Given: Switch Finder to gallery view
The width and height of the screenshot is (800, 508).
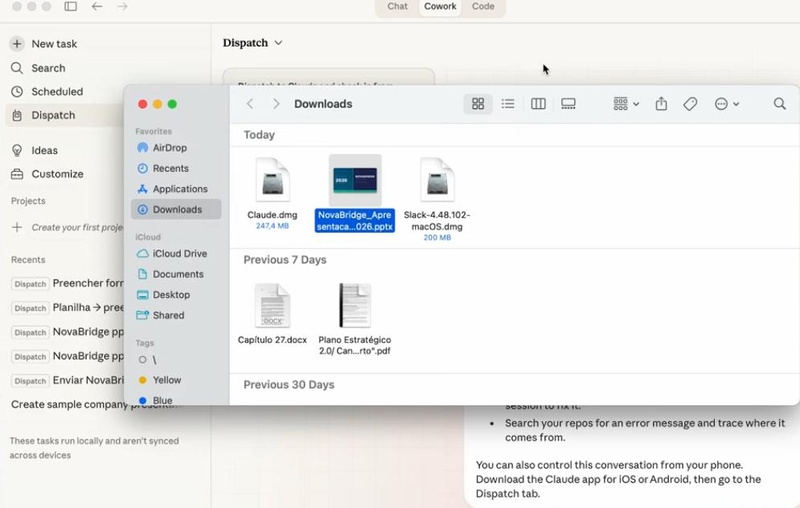Looking at the screenshot, I should click(x=568, y=104).
